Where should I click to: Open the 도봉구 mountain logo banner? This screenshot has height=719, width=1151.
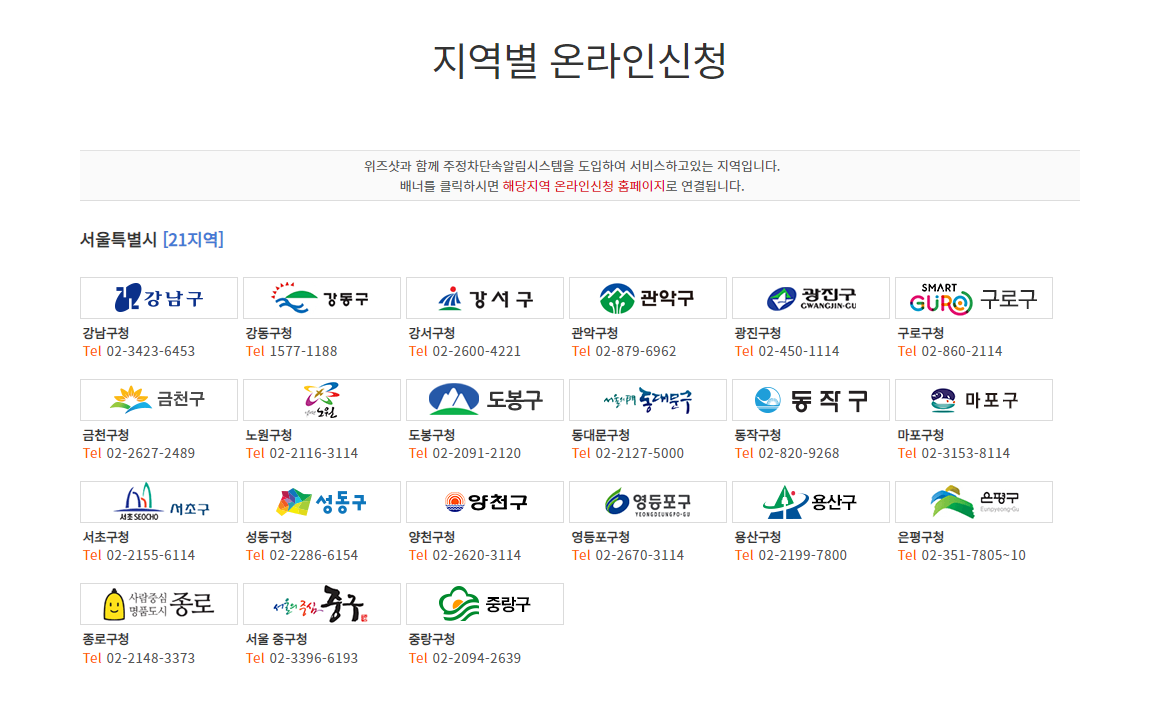(x=484, y=400)
